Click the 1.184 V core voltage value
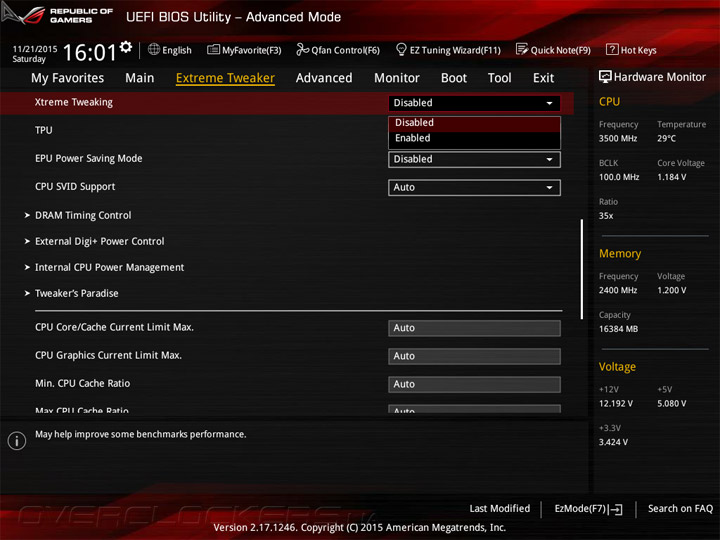720x540 pixels. (671, 177)
